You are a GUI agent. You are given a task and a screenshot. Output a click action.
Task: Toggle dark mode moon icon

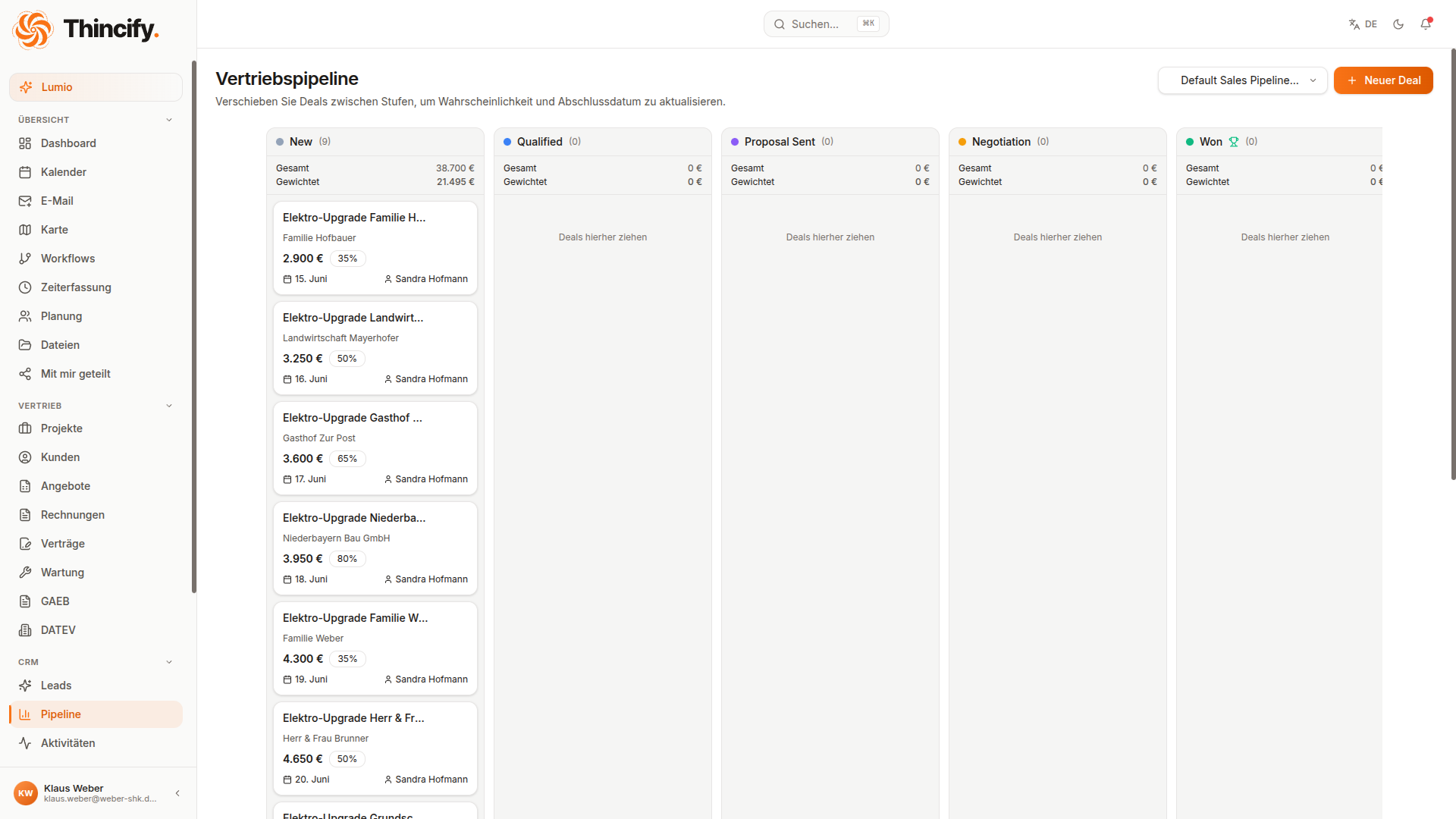click(1398, 24)
